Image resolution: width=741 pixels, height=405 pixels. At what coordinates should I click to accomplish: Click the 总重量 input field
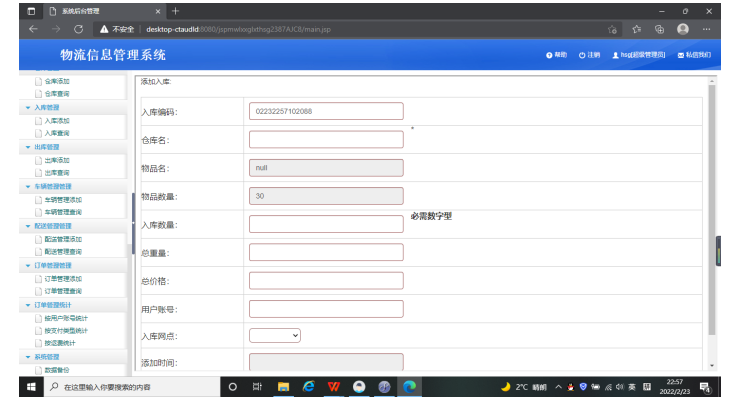point(326,252)
